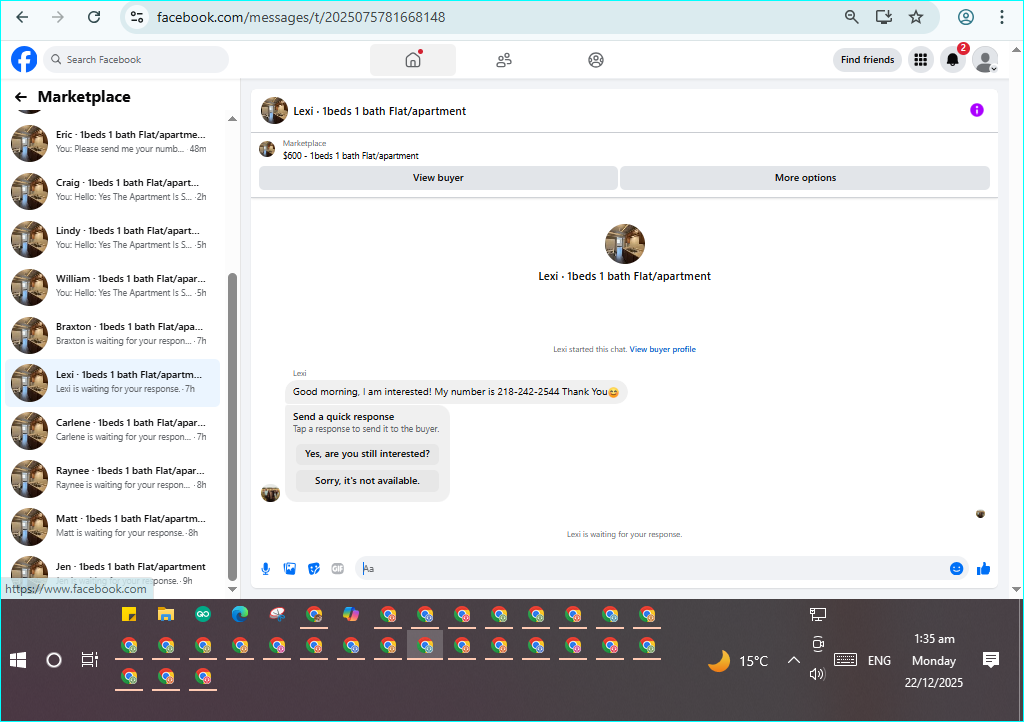Screen dimensions: 1024x722
Task: Open the notifications bell icon
Action: (x=953, y=60)
